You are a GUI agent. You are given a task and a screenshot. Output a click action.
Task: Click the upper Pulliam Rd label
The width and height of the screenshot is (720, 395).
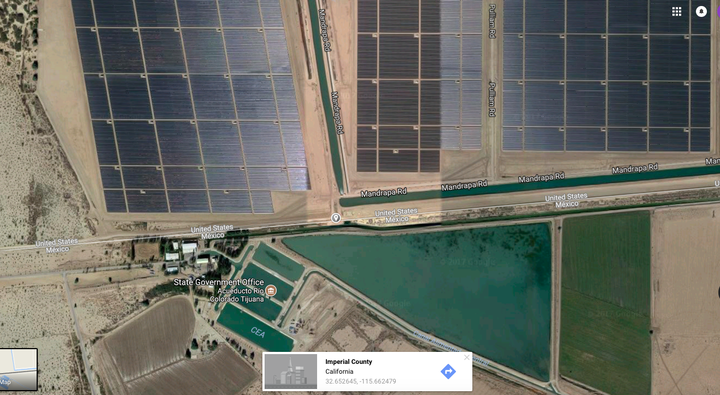tap(492, 21)
